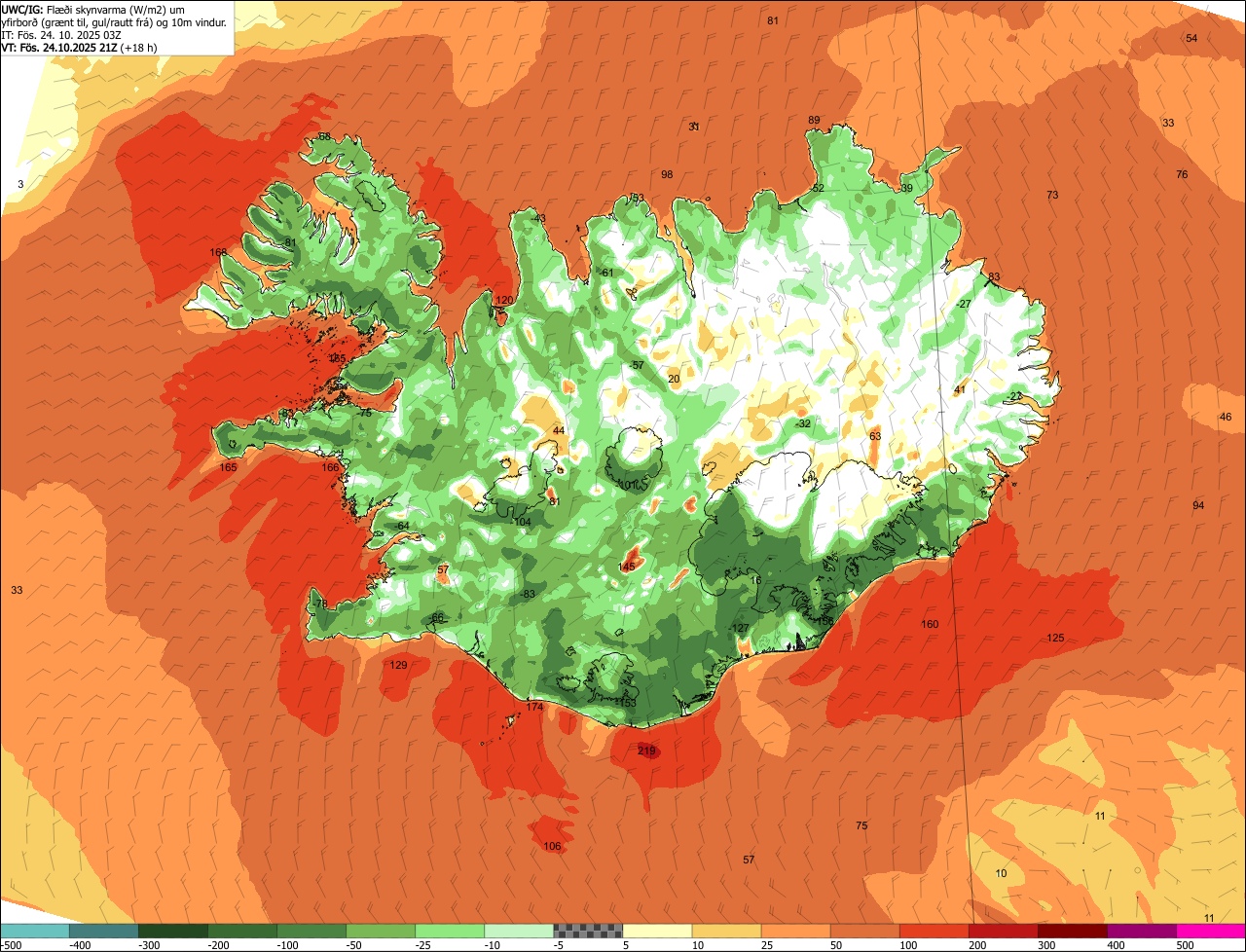Click the 145 value in the southern highlands
The image size is (1246, 952).
tap(627, 567)
